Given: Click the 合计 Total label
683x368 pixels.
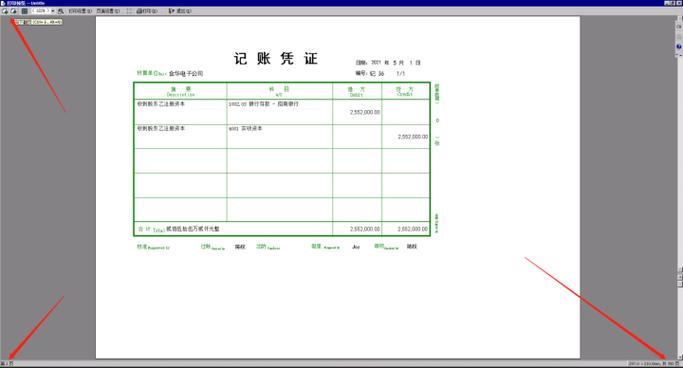Looking at the screenshot, I should pyautogui.click(x=151, y=230).
